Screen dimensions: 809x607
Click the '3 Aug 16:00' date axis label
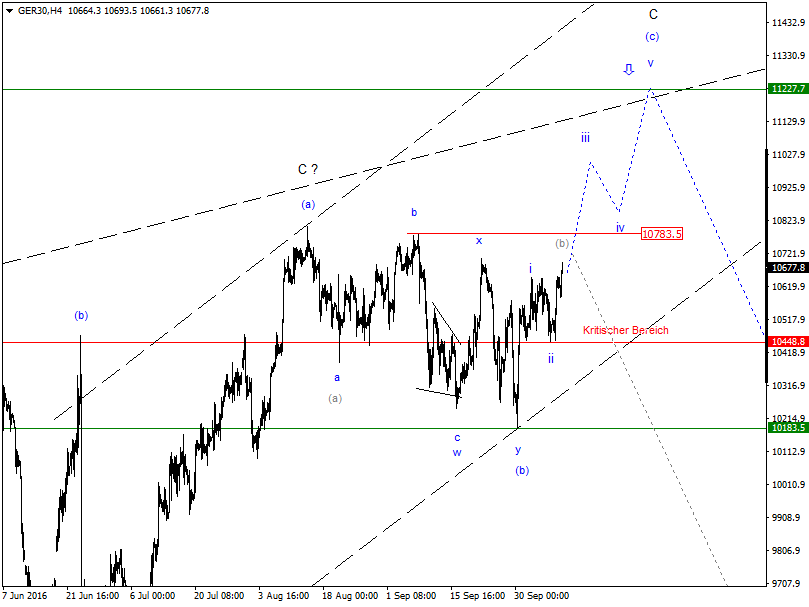point(284,595)
